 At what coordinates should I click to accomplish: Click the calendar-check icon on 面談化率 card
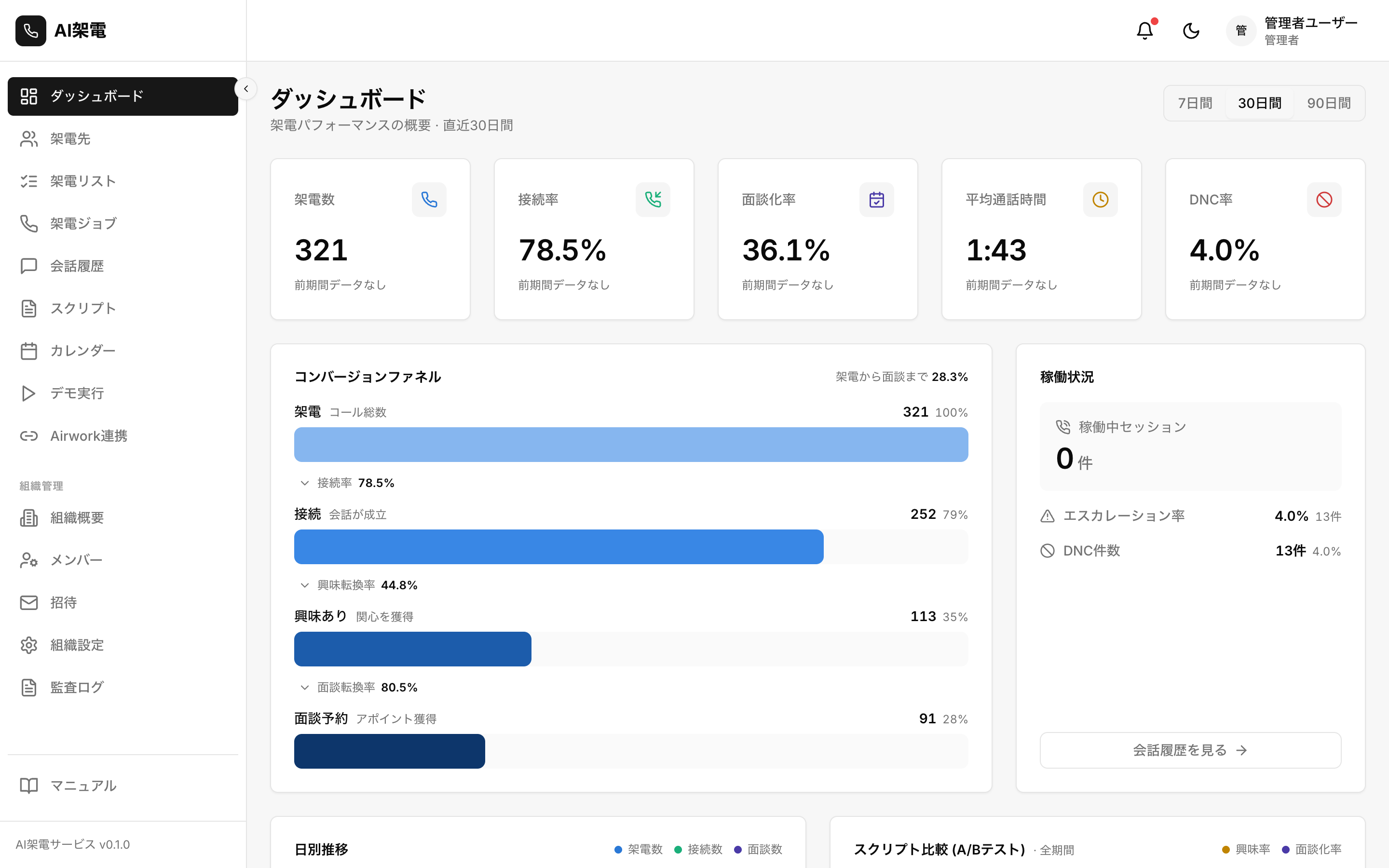(876, 199)
